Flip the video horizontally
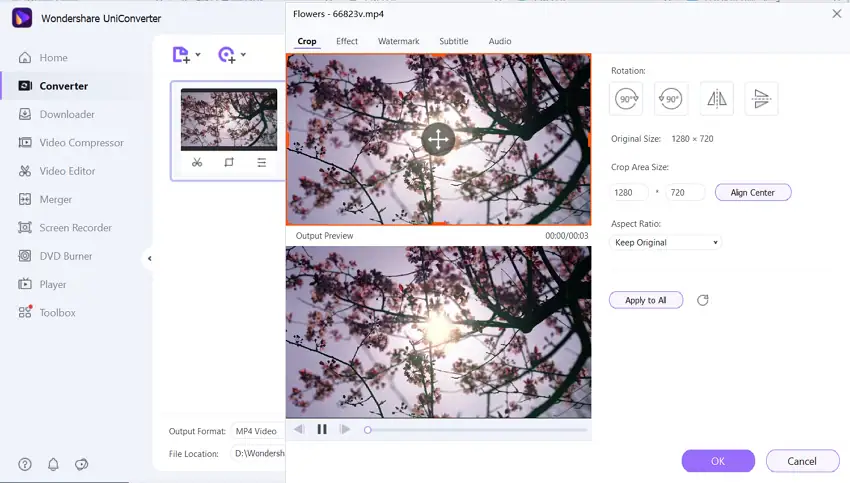850x483 pixels. pos(717,99)
